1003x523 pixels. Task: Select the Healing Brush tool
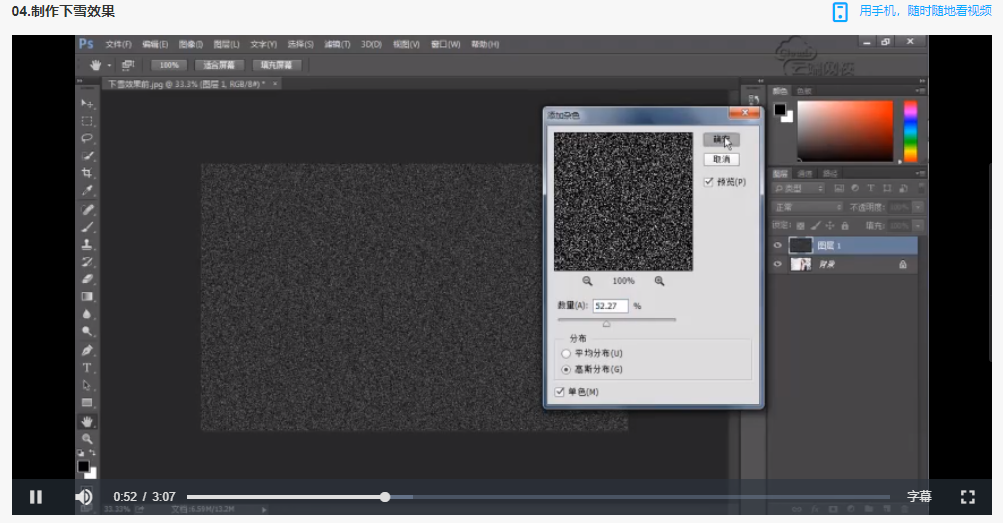click(87, 210)
